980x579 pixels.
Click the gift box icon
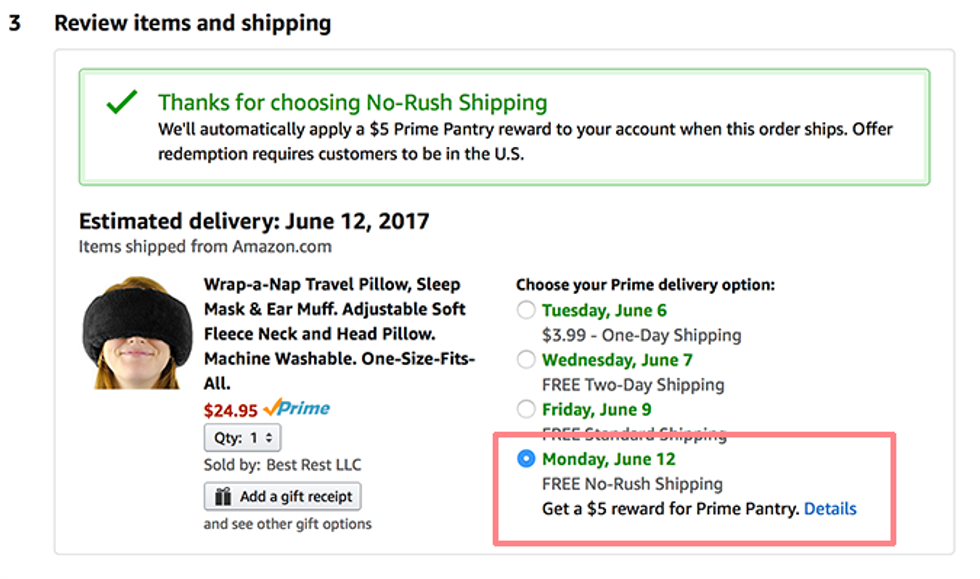click(x=222, y=497)
